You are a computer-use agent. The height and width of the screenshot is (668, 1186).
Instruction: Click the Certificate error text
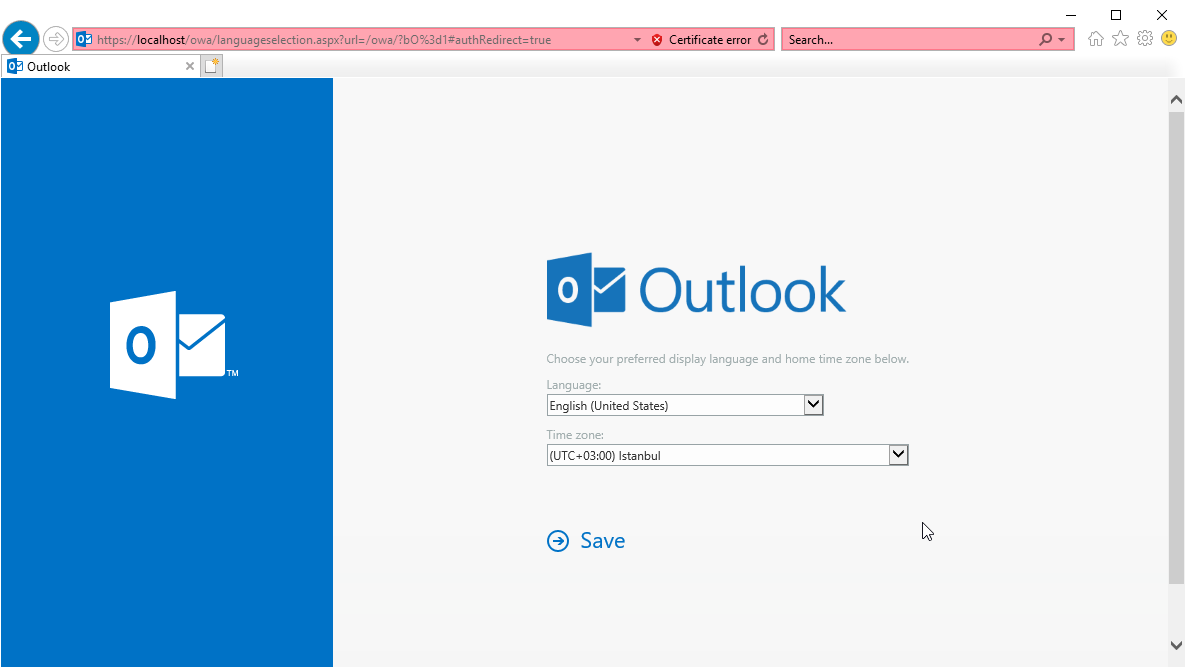point(709,39)
